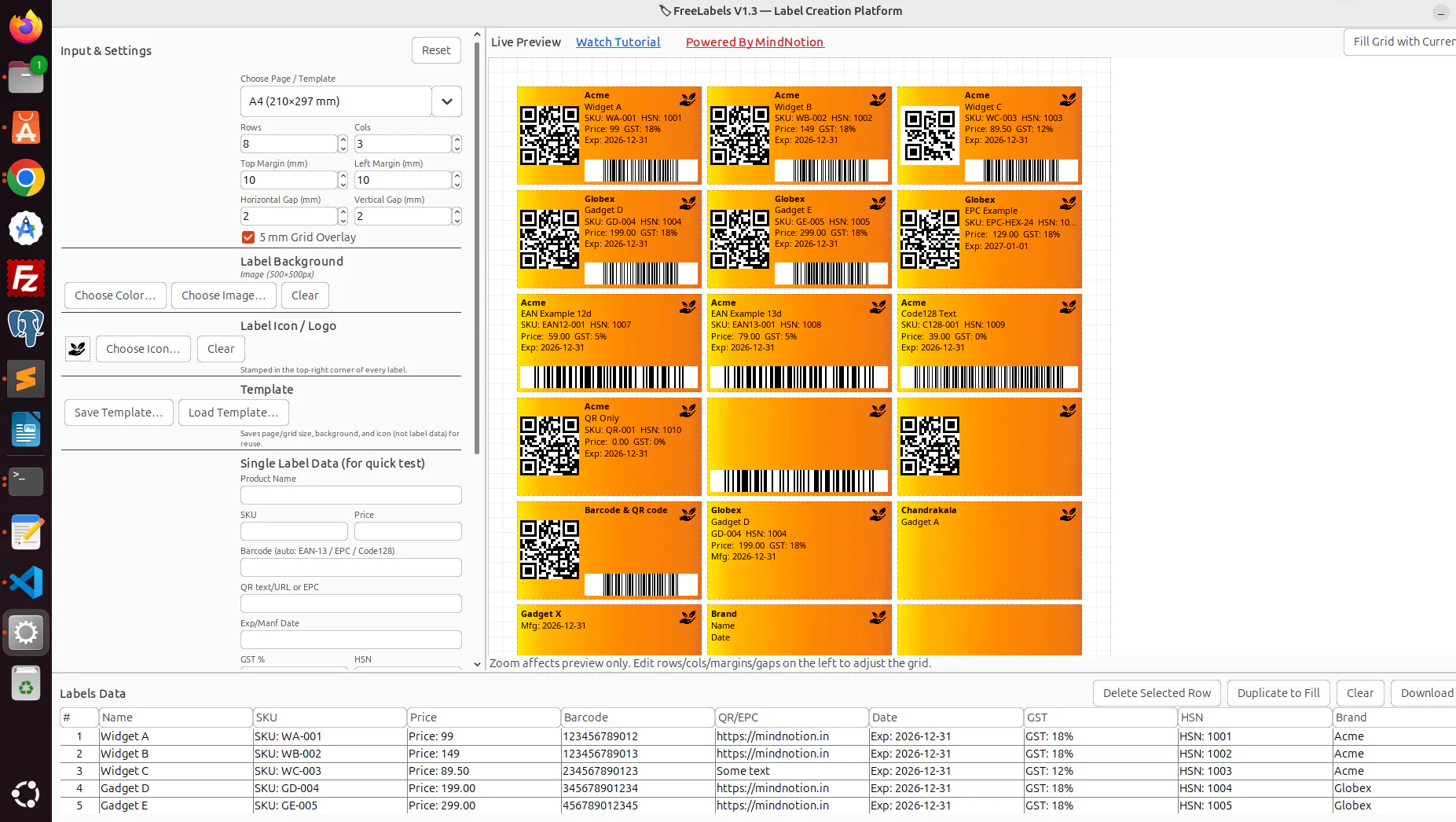The height and width of the screenshot is (822, 1456).
Task: Open LibreOffice Writer from the dock
Action: (26, 430)
